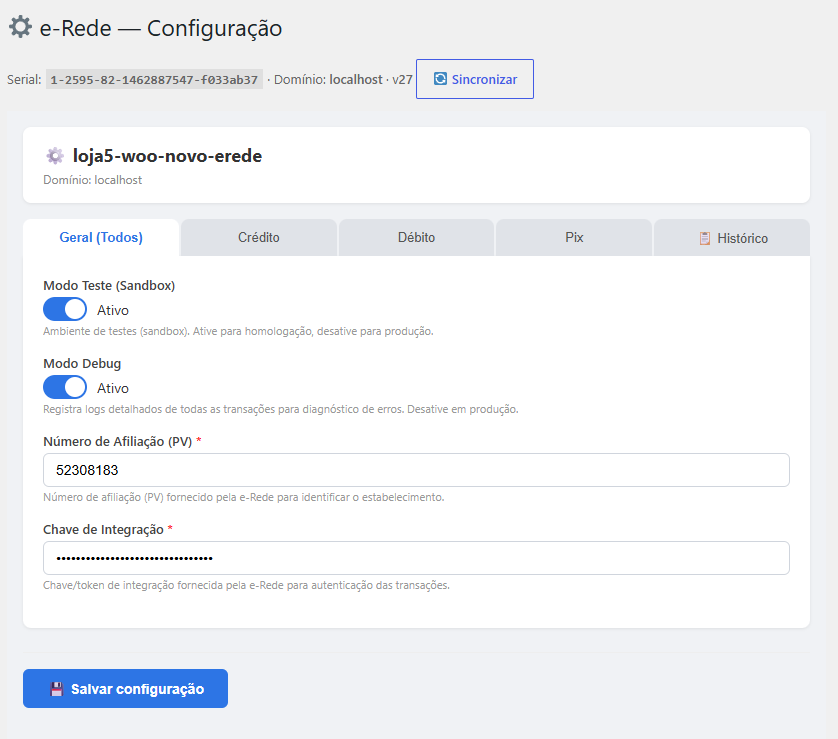Click the clipboard icon on Histórico tab
This screenshot has width=838, height=739.
point(705,238)
